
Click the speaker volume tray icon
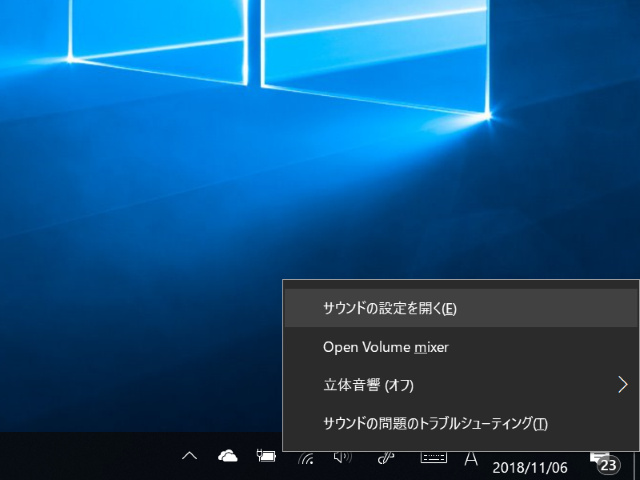[343, 457]
